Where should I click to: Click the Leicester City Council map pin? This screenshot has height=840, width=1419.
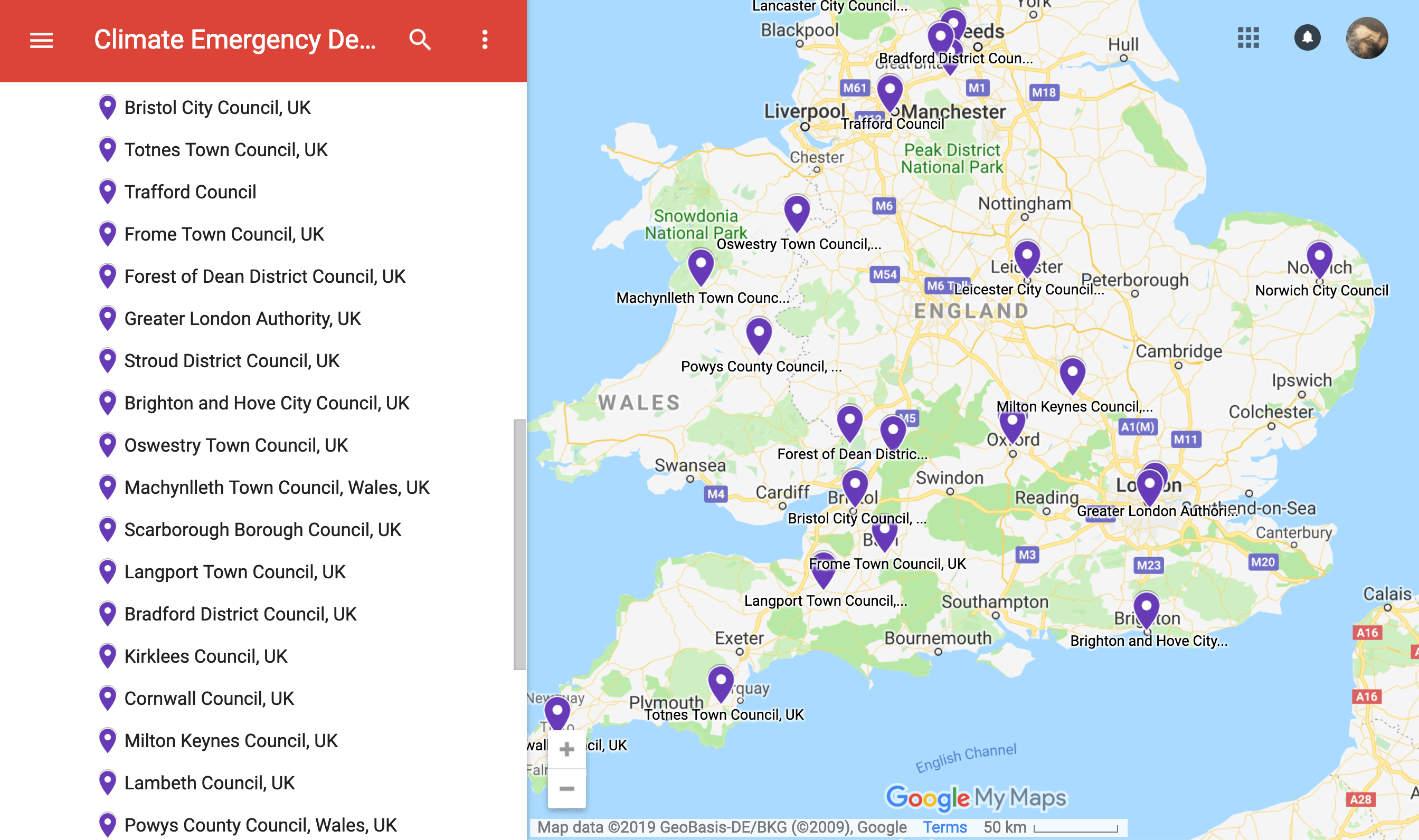click(x=1027, y=259)
